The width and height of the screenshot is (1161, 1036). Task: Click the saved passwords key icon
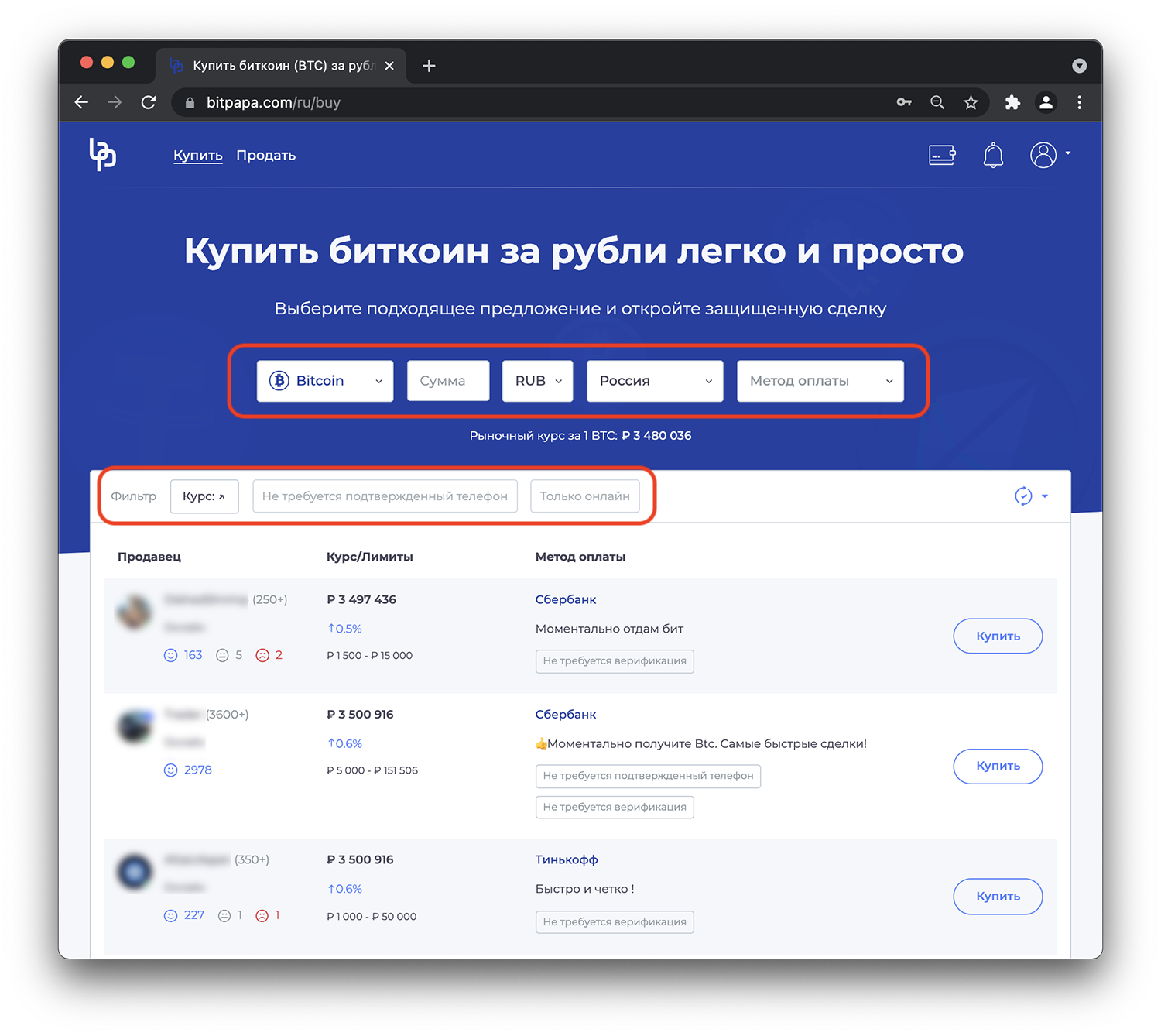(x=904, y=102)
